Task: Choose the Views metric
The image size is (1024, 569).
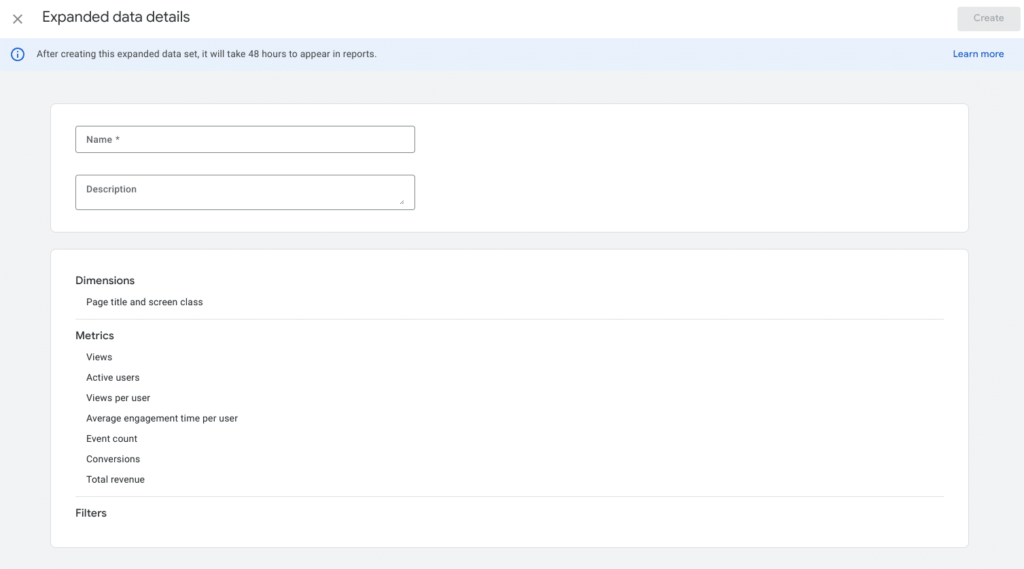Action: (99, 357)
